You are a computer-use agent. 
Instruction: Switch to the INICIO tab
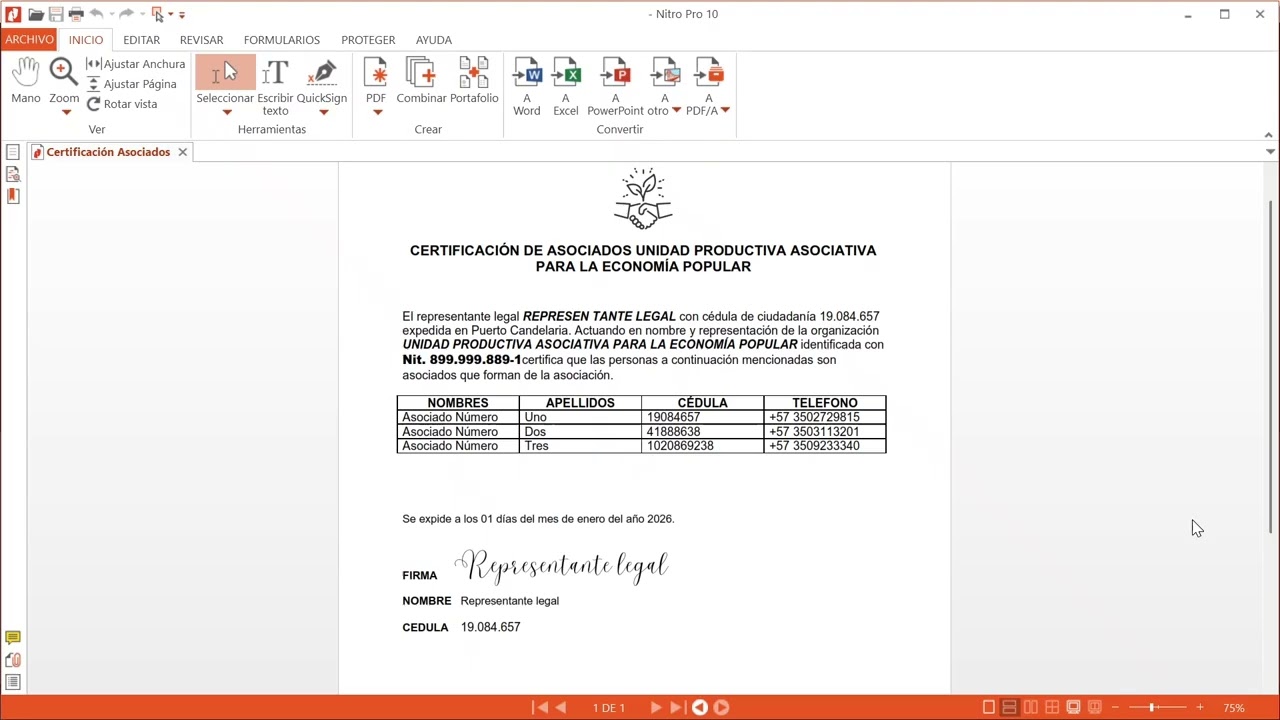(x=86, y=40)
